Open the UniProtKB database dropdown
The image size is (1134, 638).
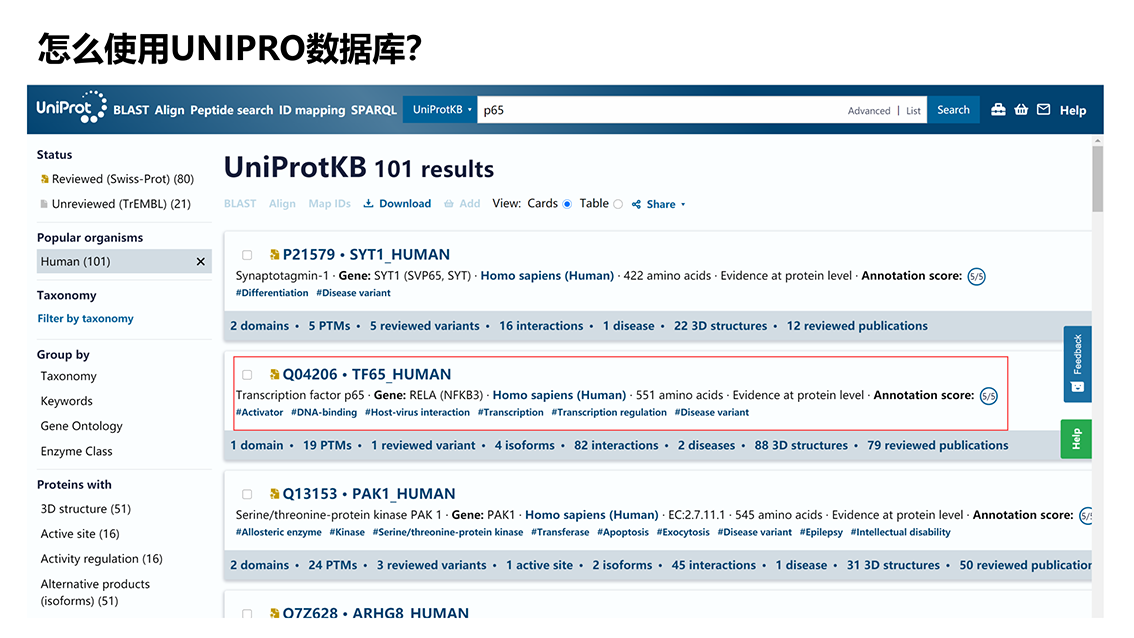click(440, 109)
